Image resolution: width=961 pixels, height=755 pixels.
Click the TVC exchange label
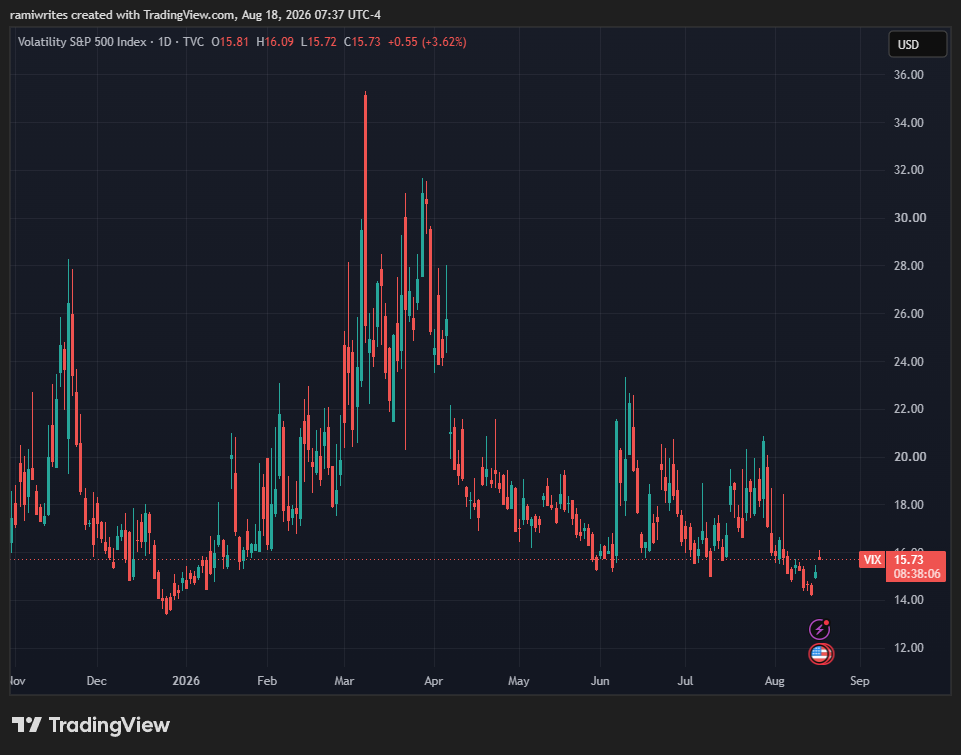click(193, 42)
